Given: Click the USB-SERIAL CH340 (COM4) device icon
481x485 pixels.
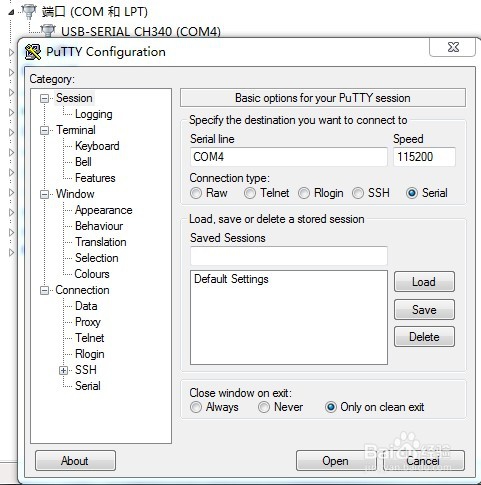Looking at the screenshot, I should tap(48, 31).
